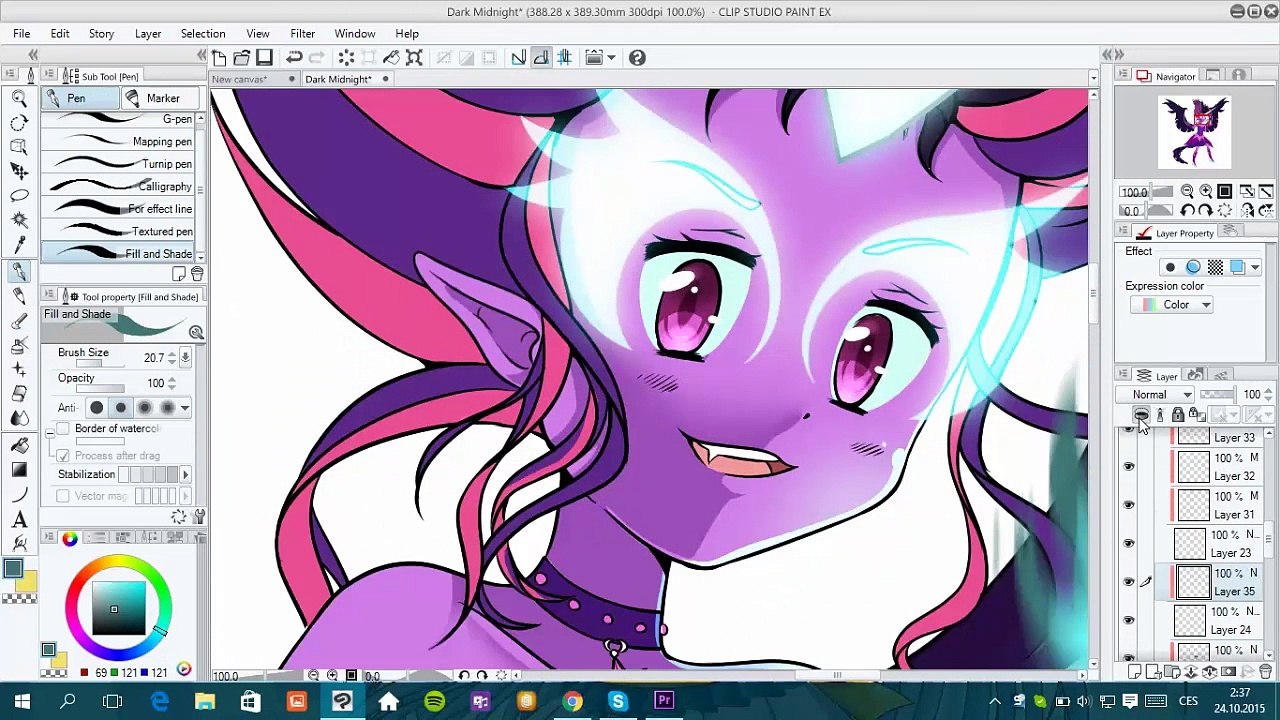Switch to the Marker sub tool group

pyautogui.click(x=161, y=98)
